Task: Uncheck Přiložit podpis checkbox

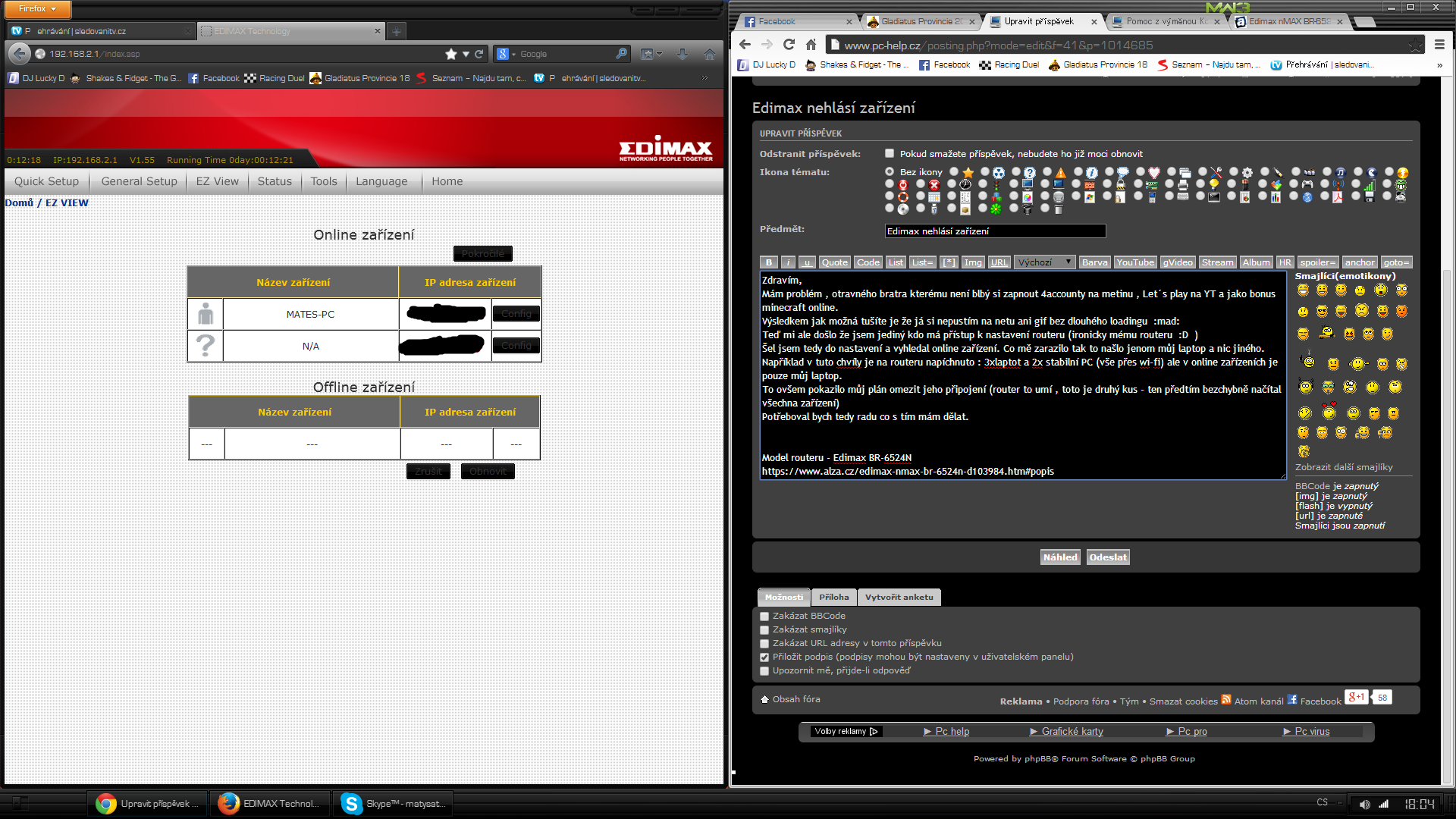Action: pyautogui.click(x=764, y=657)
